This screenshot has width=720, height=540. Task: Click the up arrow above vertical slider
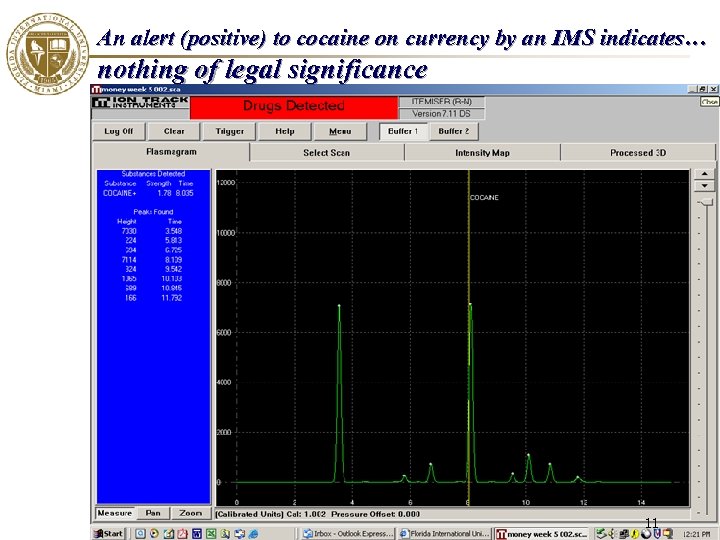[x=705, y=173]
